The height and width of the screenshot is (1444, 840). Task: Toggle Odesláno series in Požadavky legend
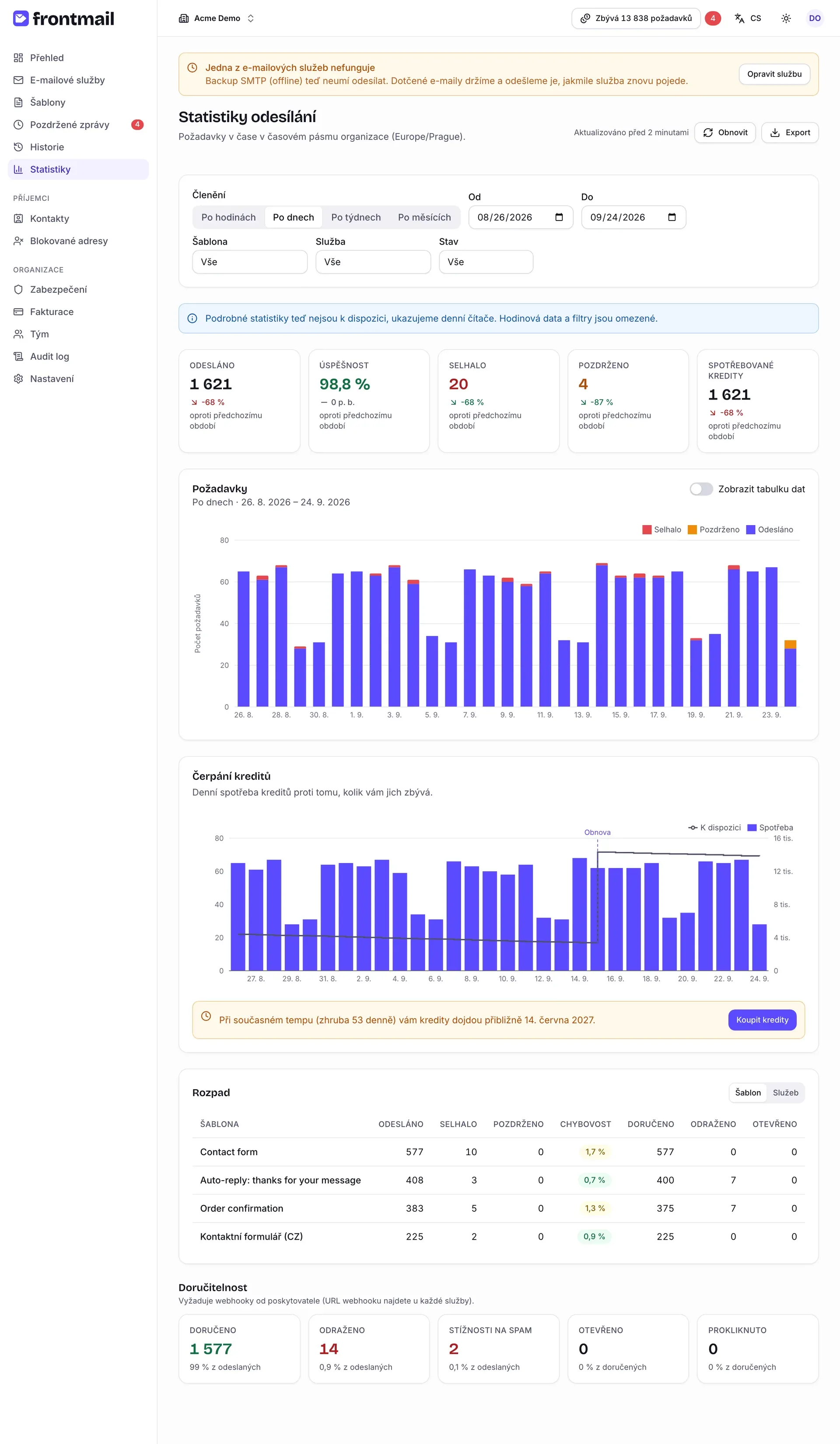point(770,530)
